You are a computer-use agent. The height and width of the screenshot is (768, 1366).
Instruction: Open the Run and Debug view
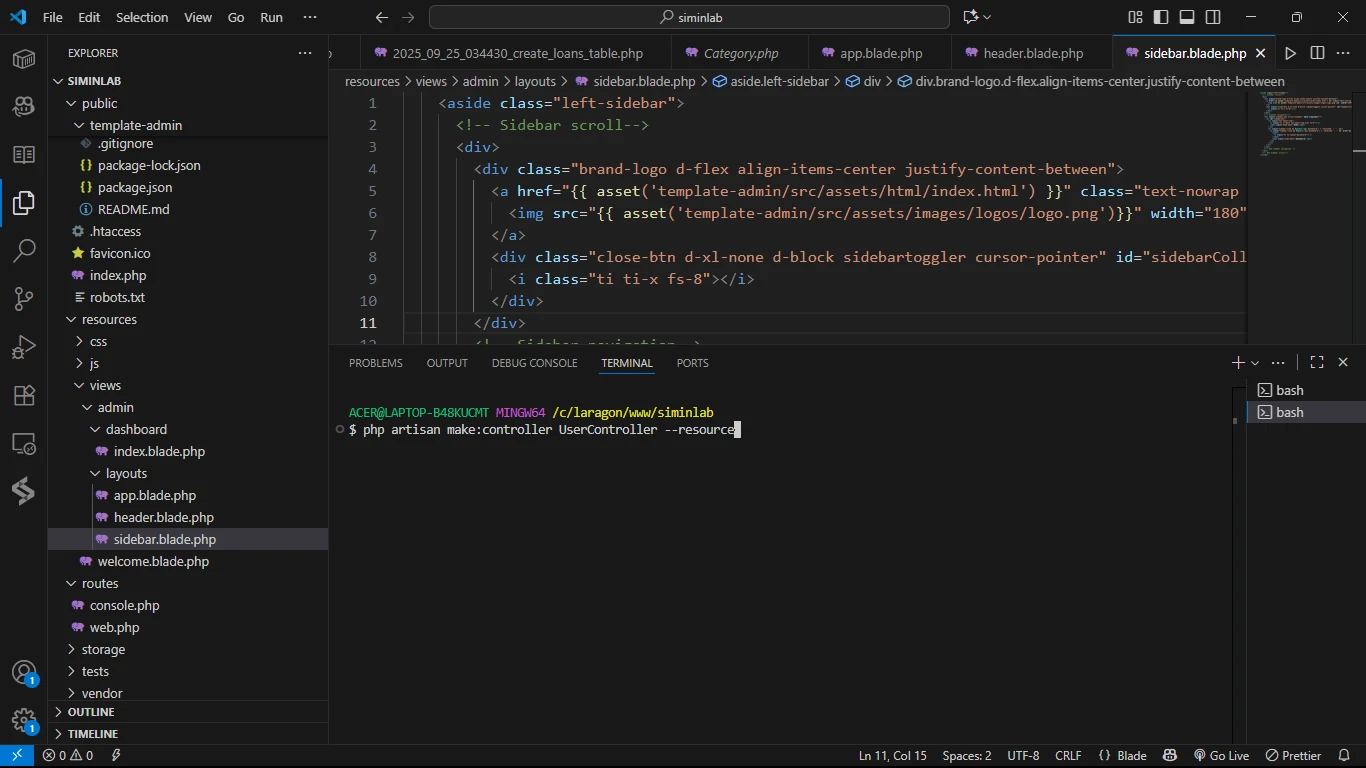tap(24, 347)
